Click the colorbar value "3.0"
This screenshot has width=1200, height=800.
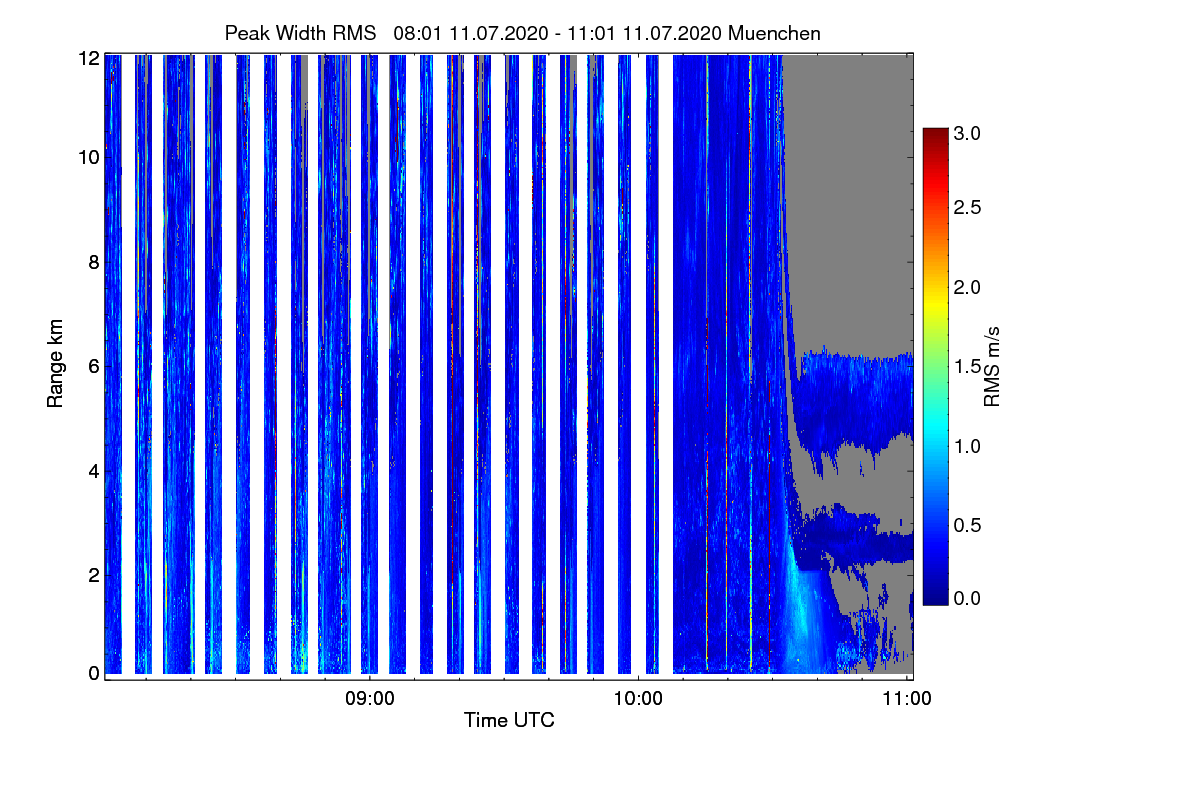pyautogui.click(x=966, y=132)
